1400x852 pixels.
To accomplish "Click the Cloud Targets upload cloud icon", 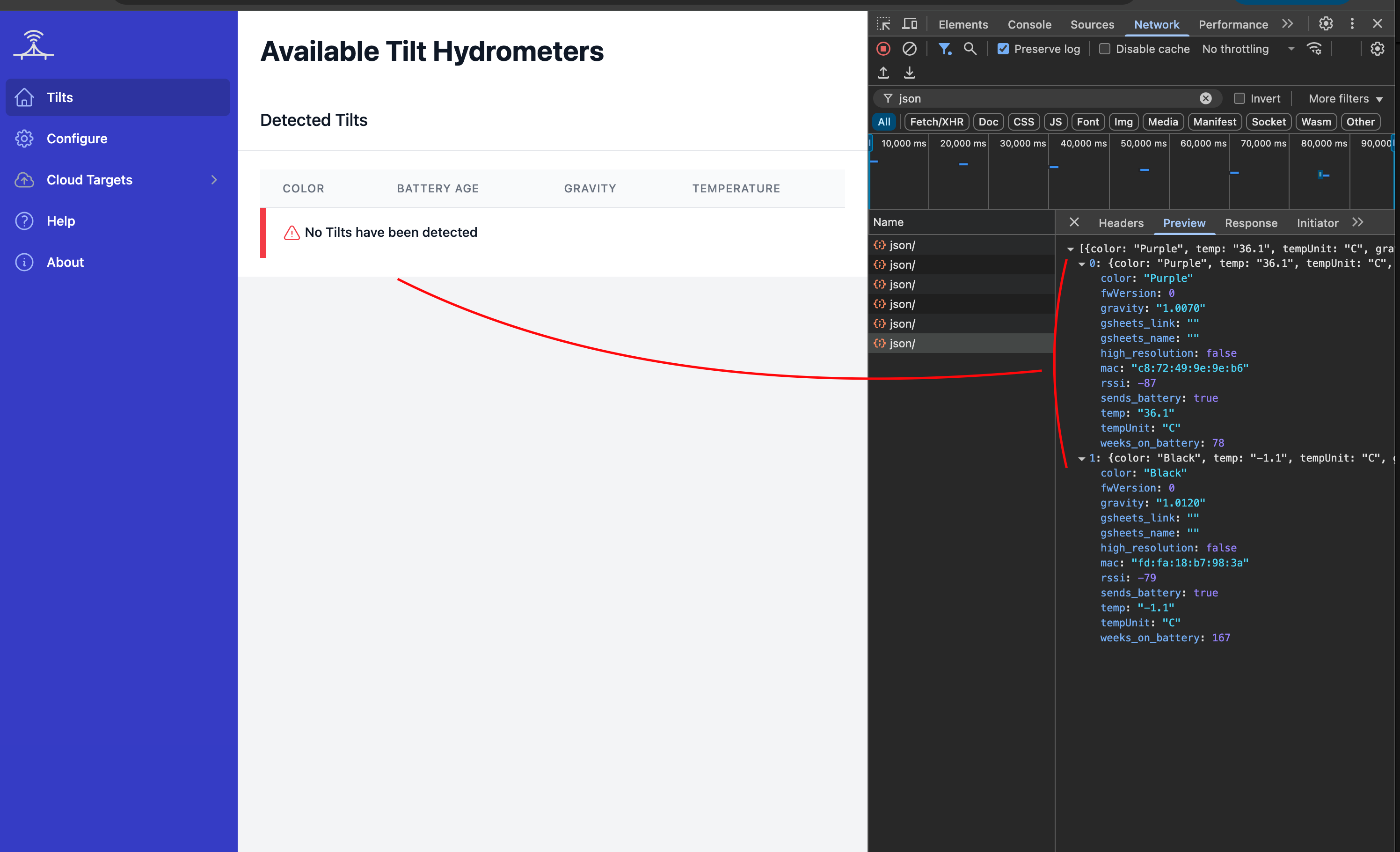I will point(24,180).
